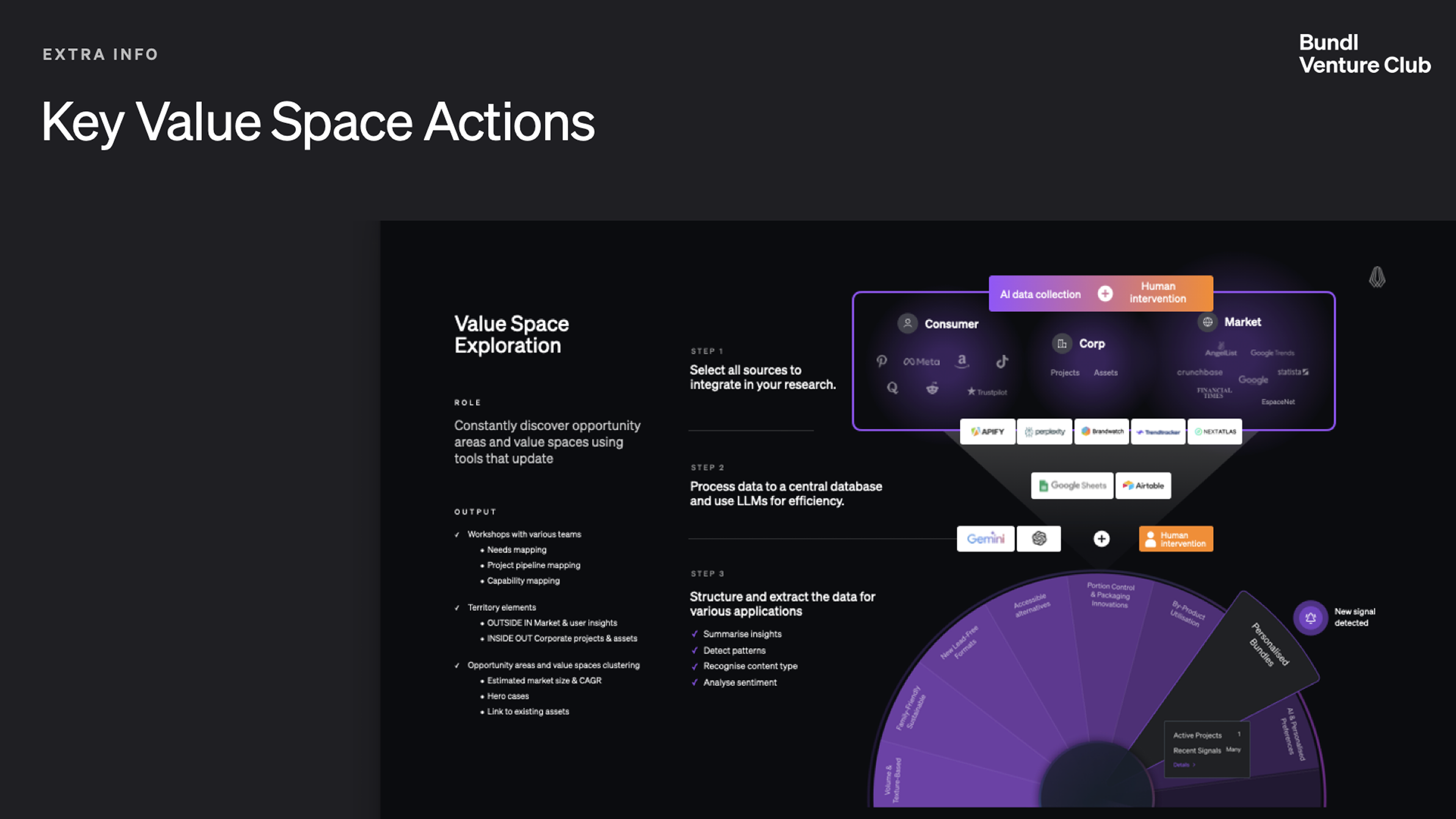
Task: Click the Quora Q icon
Action: (892, 388)
